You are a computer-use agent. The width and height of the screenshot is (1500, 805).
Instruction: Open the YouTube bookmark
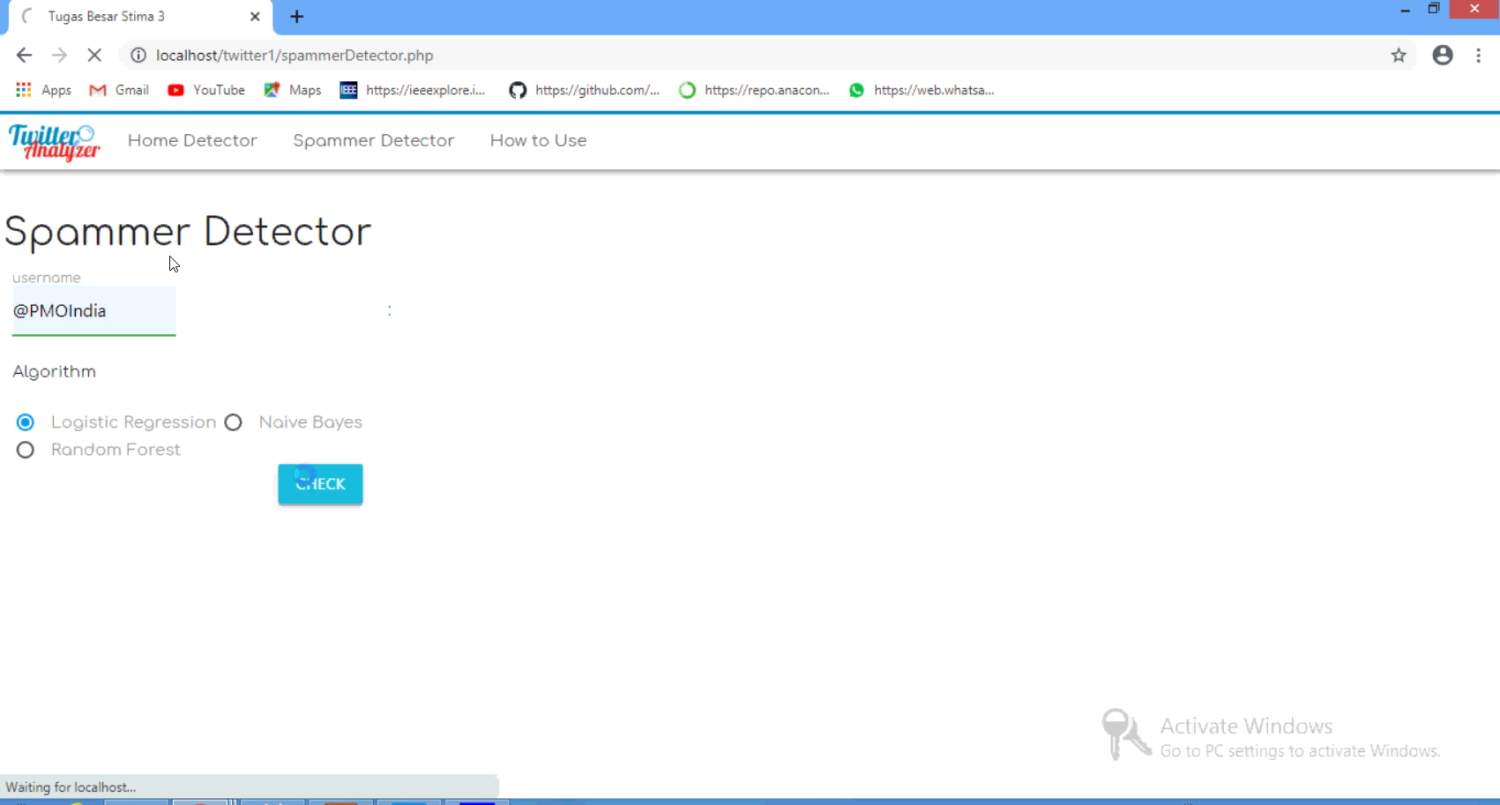point(206,90)
